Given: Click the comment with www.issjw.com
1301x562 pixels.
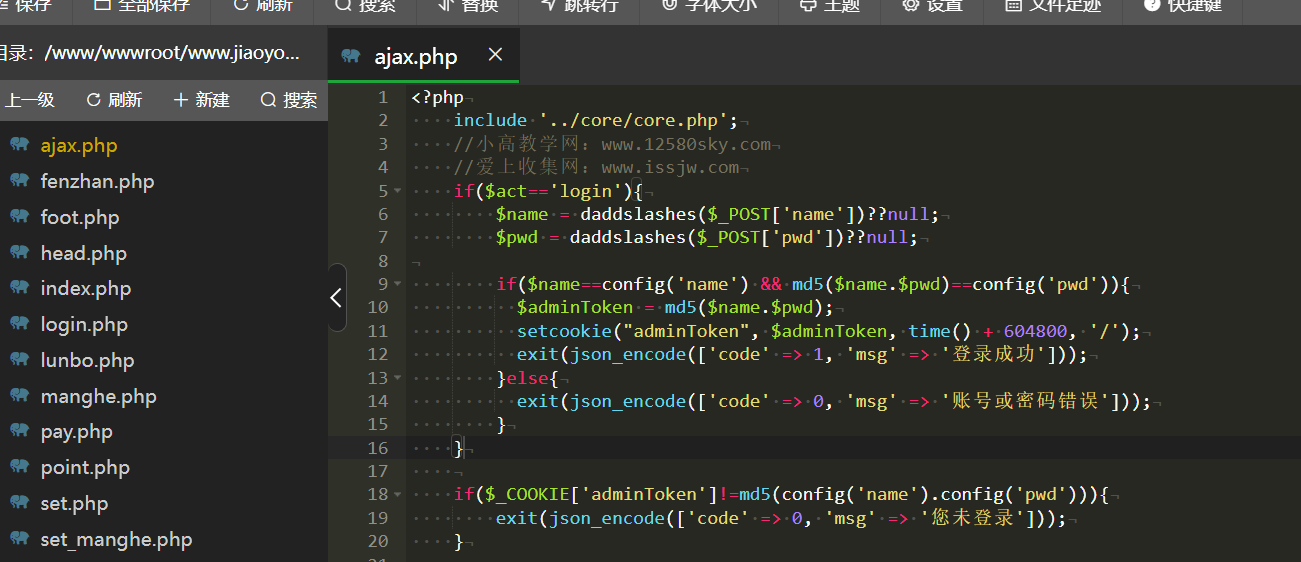Looking at the screenshot, I should click(596, 167).
